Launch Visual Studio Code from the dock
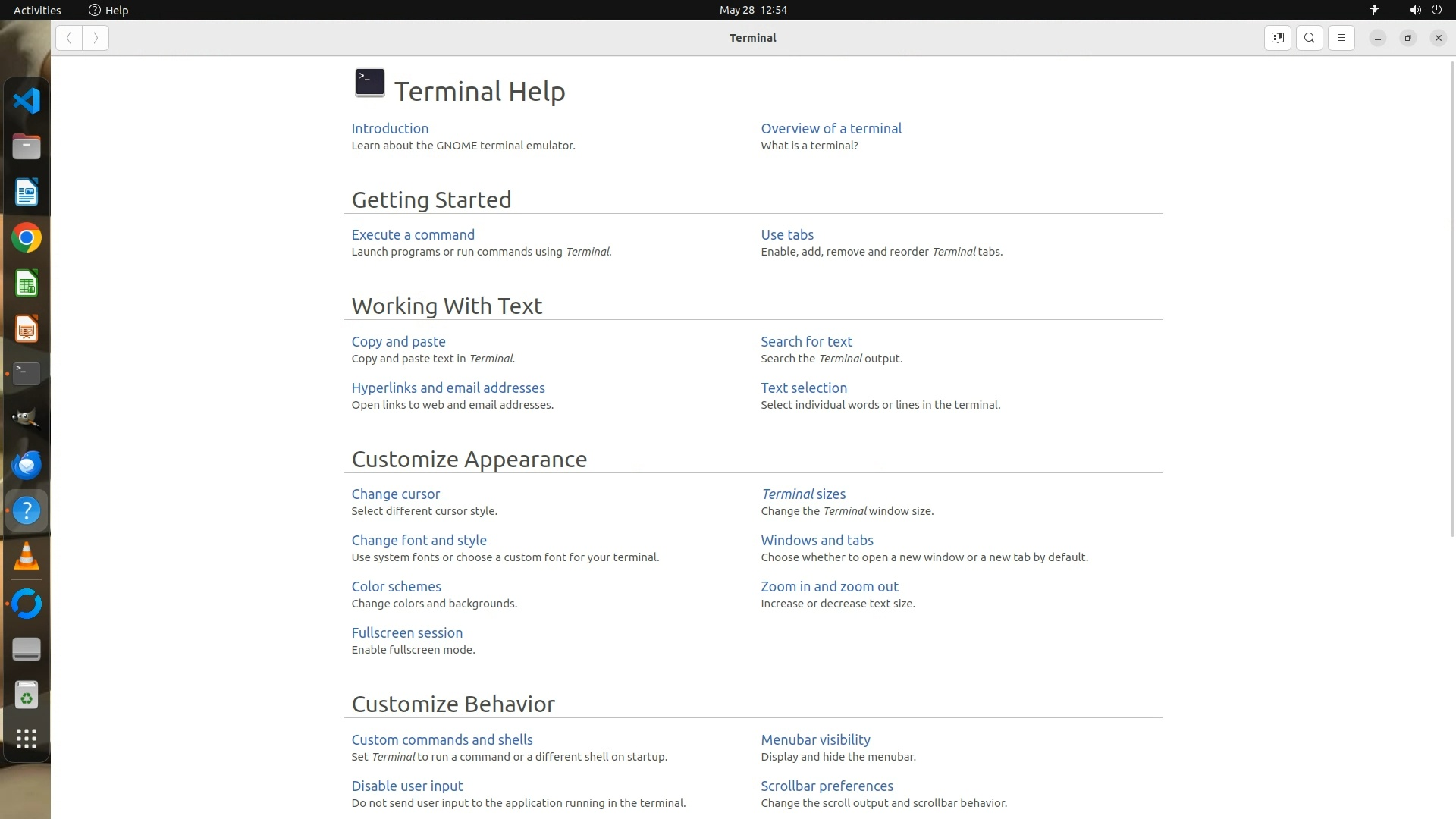The height and width of the screenshot is (819, 1456). (27, 101)
